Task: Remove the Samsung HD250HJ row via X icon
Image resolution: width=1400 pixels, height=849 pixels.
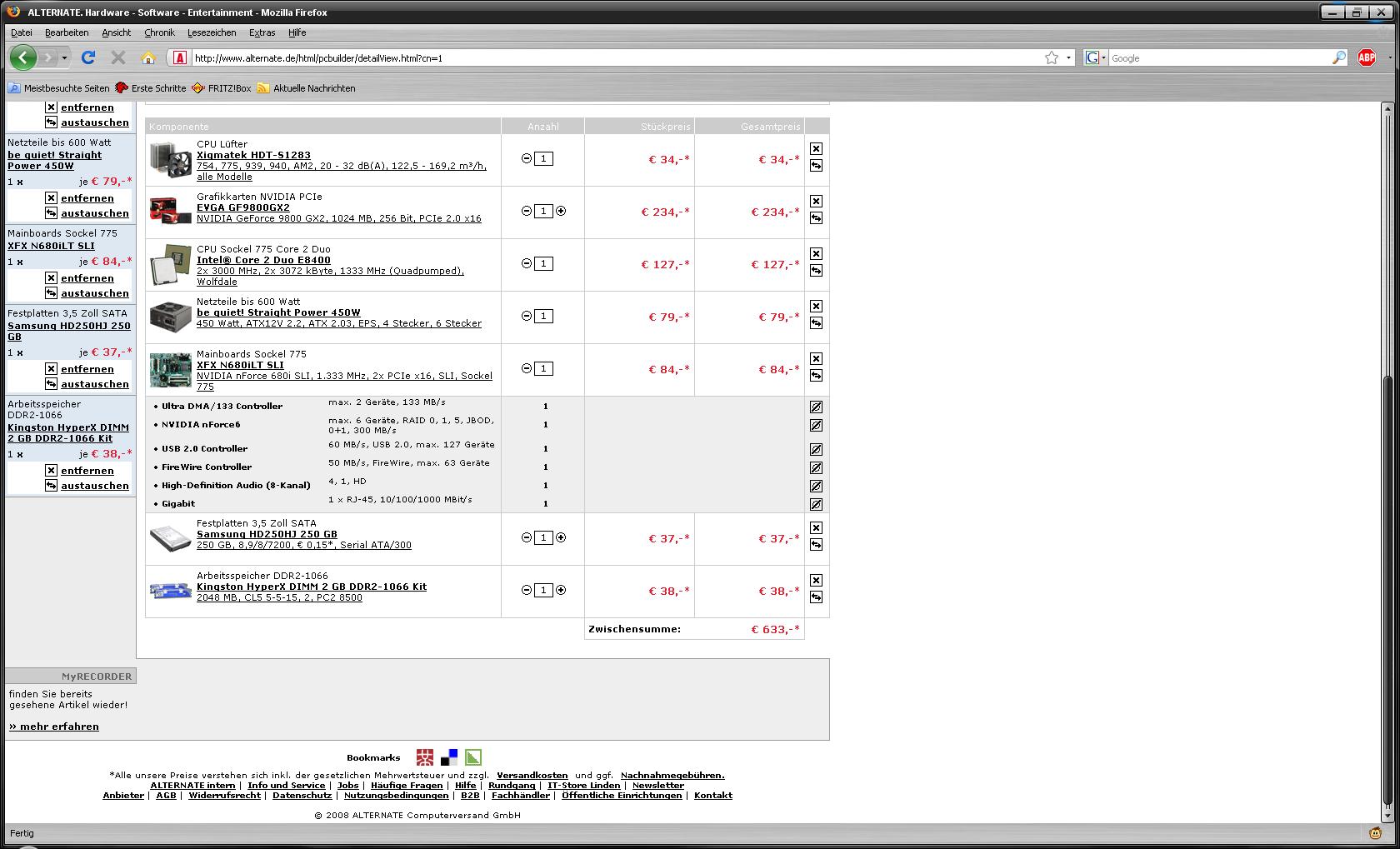Action: point(816,527)
